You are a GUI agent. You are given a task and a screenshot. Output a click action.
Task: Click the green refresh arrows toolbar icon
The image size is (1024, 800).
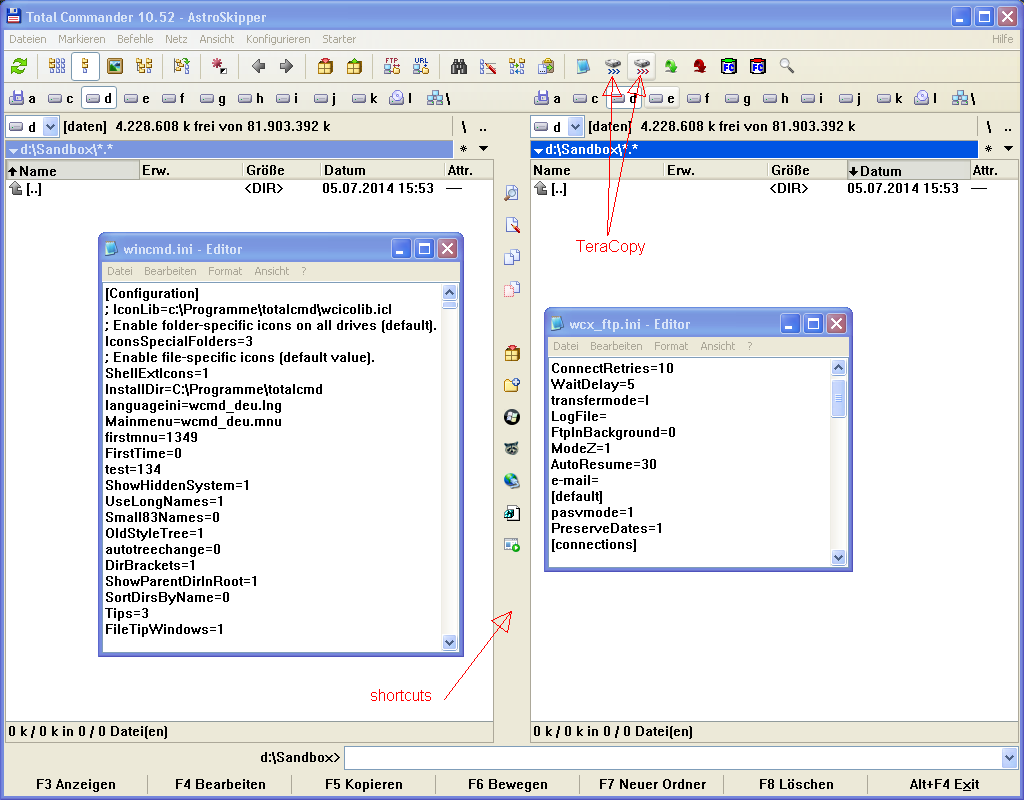(19, 66)
